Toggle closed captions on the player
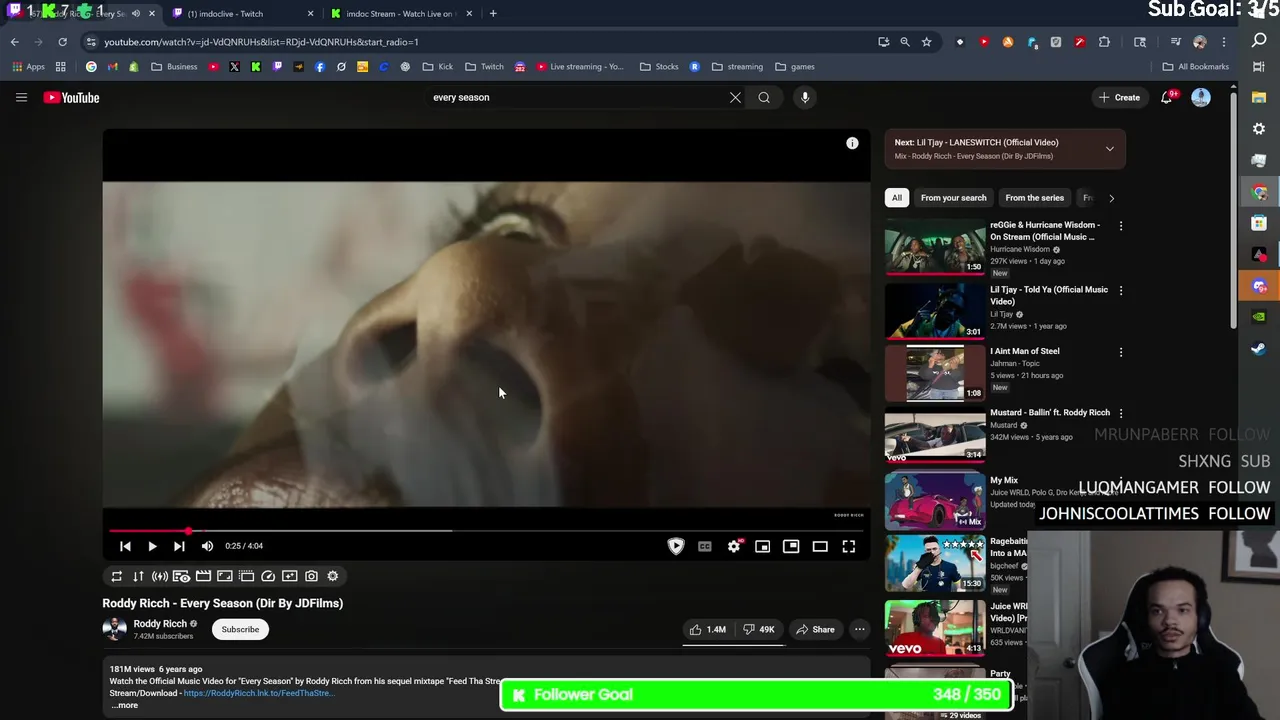 [x=705, y=546]
